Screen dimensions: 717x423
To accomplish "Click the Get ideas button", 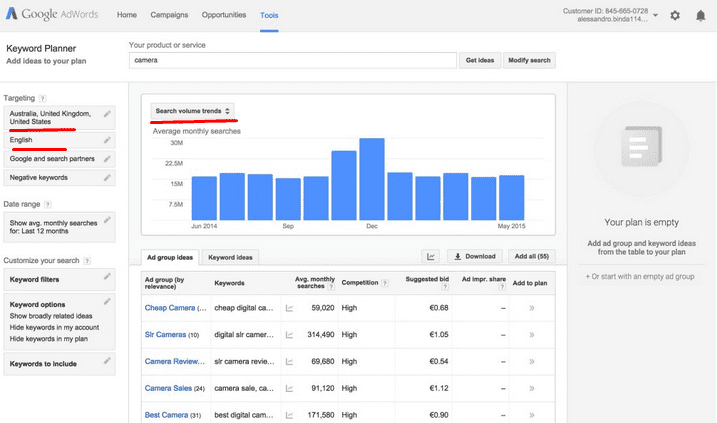I will [x=480, y=60].
